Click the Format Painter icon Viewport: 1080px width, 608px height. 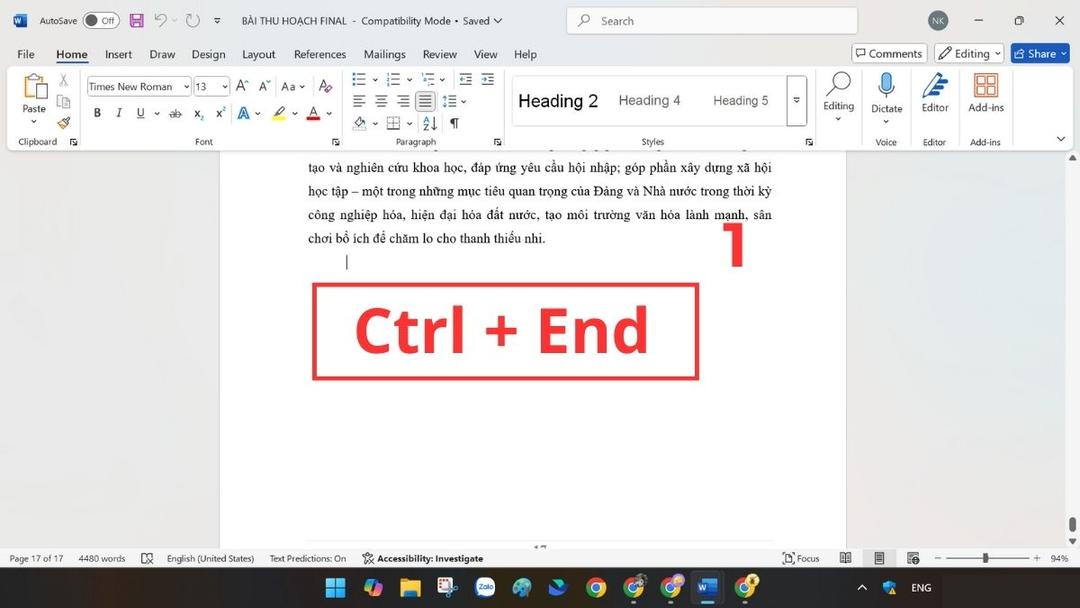pos(62,122)
